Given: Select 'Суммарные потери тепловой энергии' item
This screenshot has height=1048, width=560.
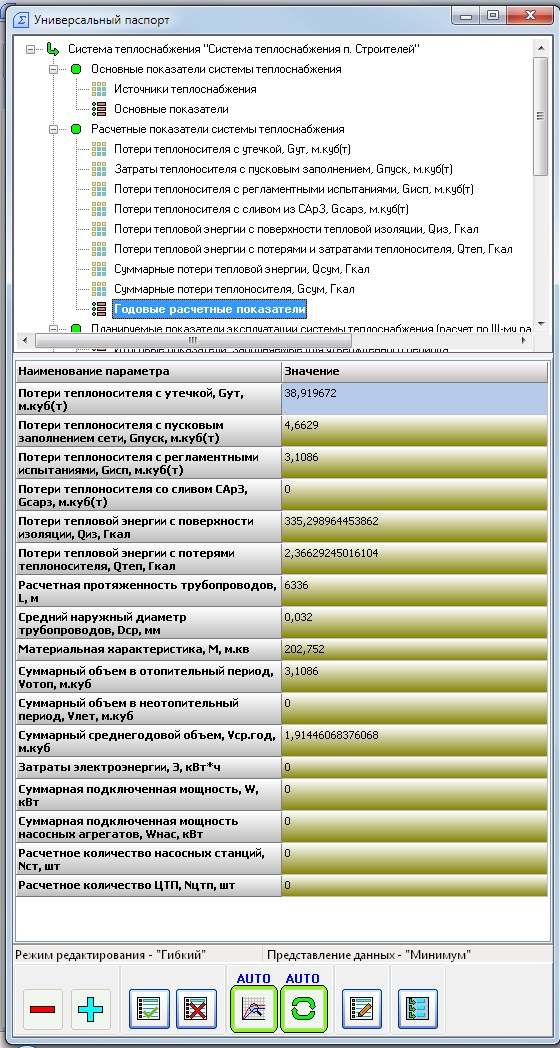Looking at the screenshot, I should pos(241,269).
